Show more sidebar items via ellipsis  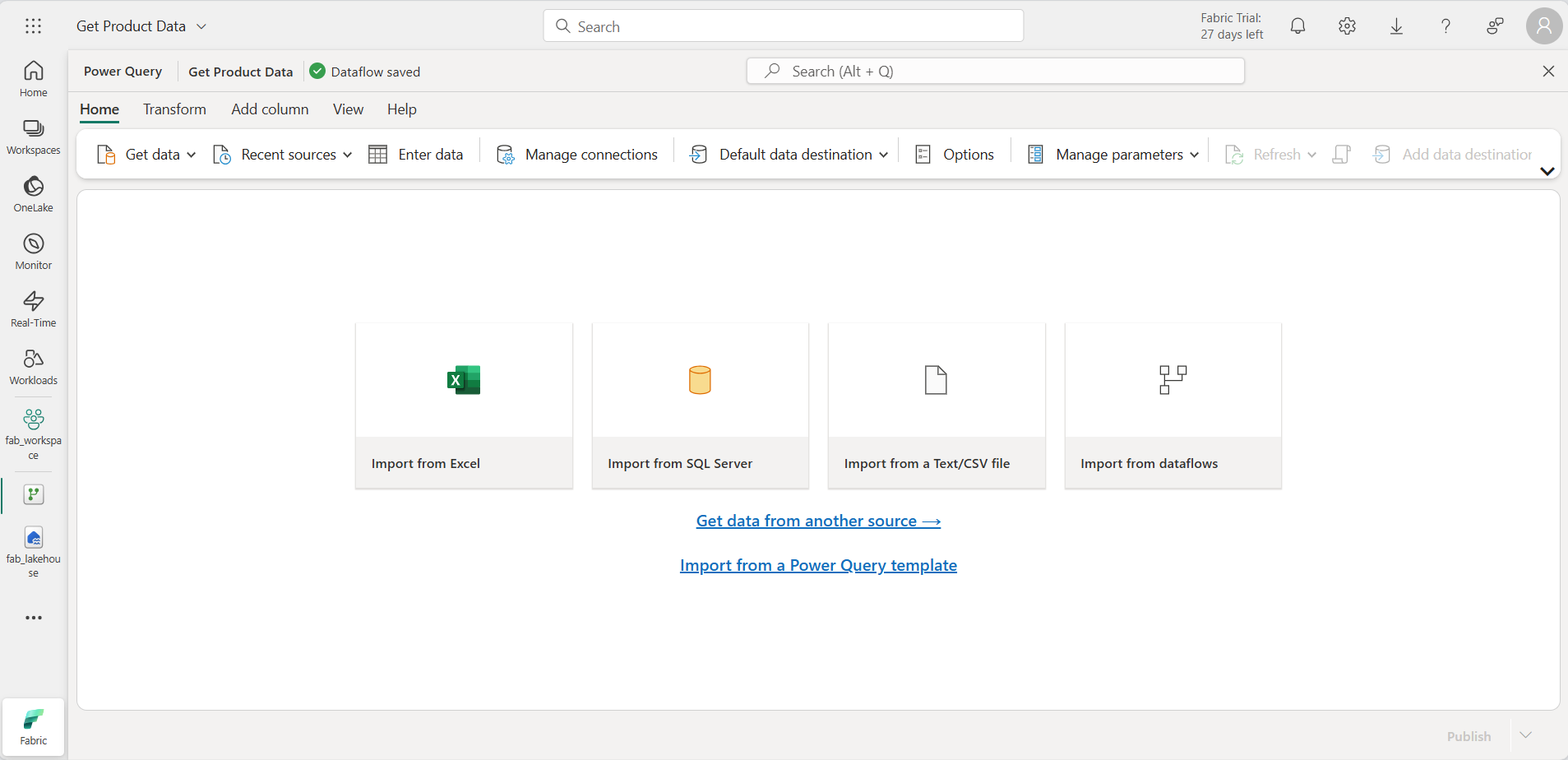33,618
